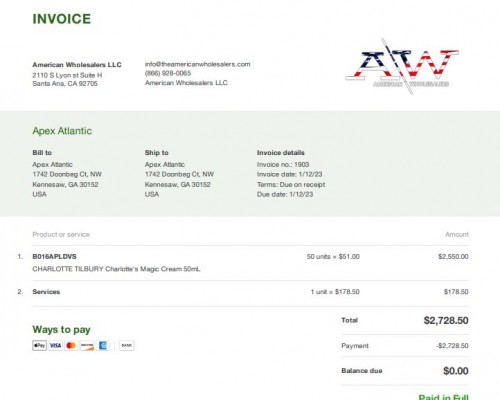Click the Paid in Full status text
This screenshot has height=400, width=500.
point(443,397)
